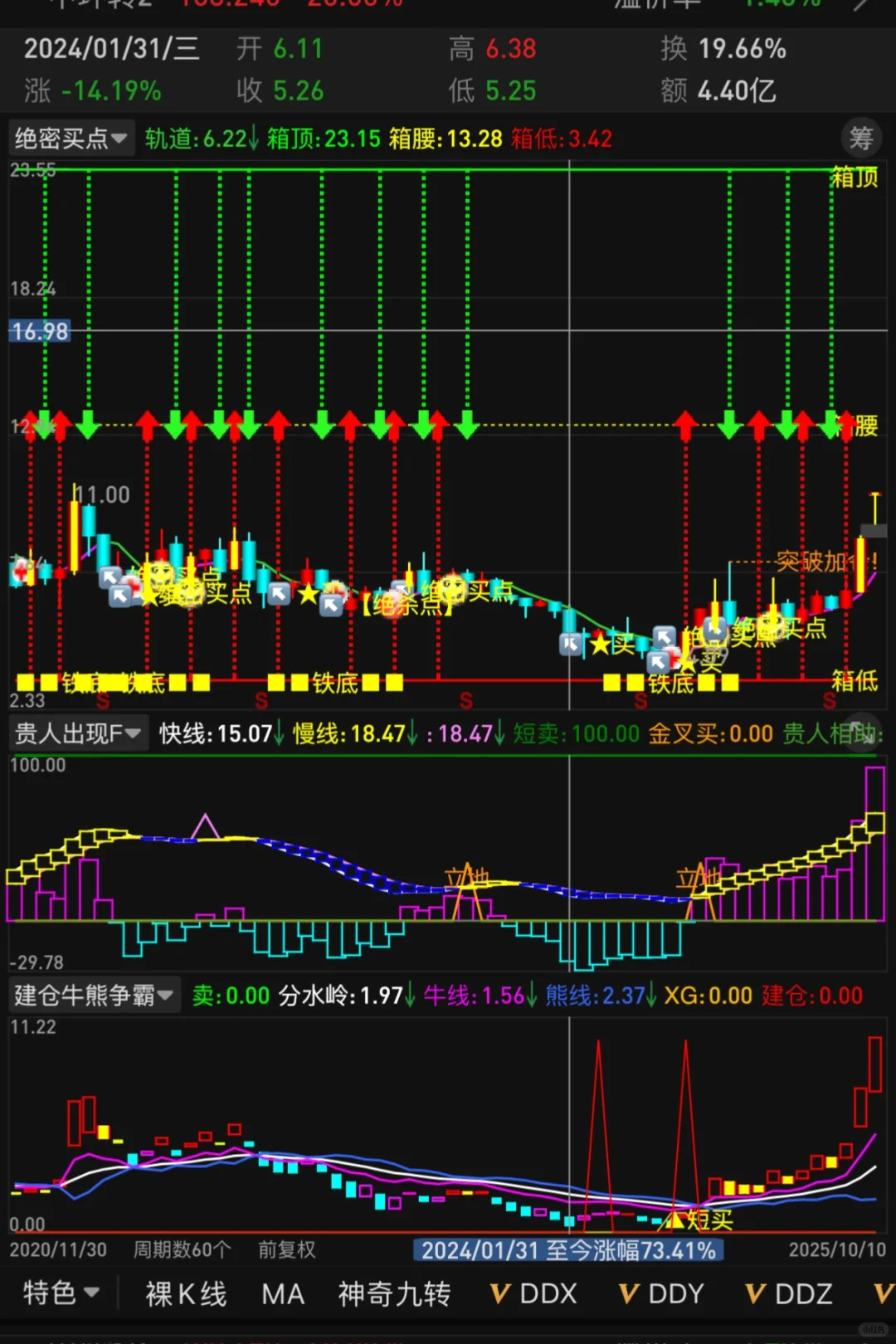Open the 建仓牛熊争霸 indicator dropdown
The height and width of the screenshot is (1344, 896).
click(94, 995)
